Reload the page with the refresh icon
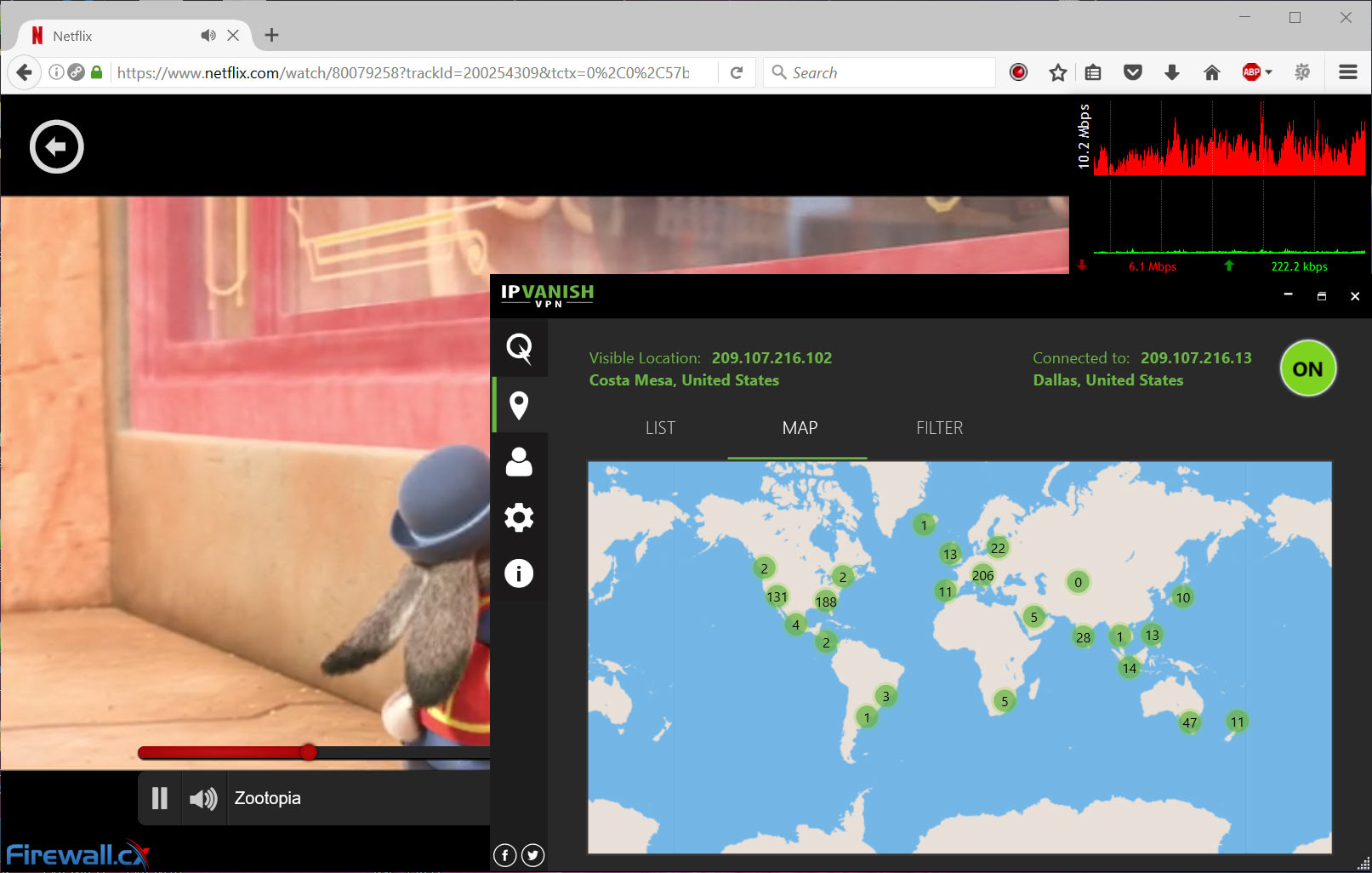The width and height of the screenshot is (1372, 873). tap(737, 72)
